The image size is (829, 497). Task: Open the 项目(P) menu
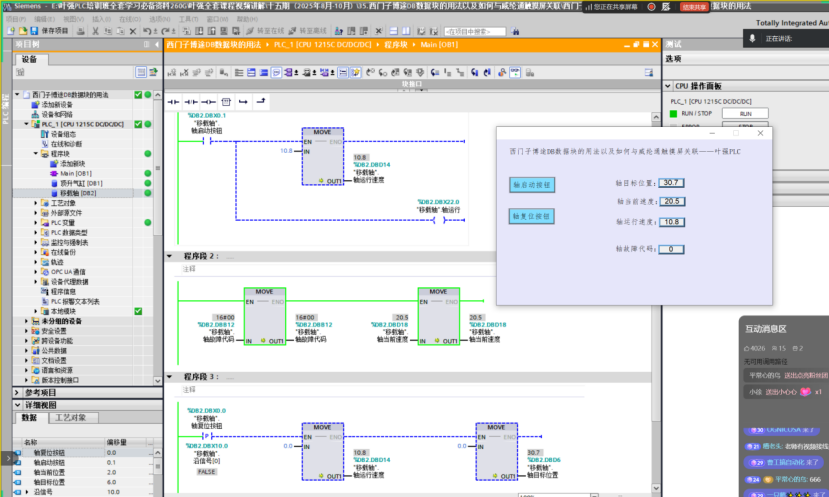point(16,19)
